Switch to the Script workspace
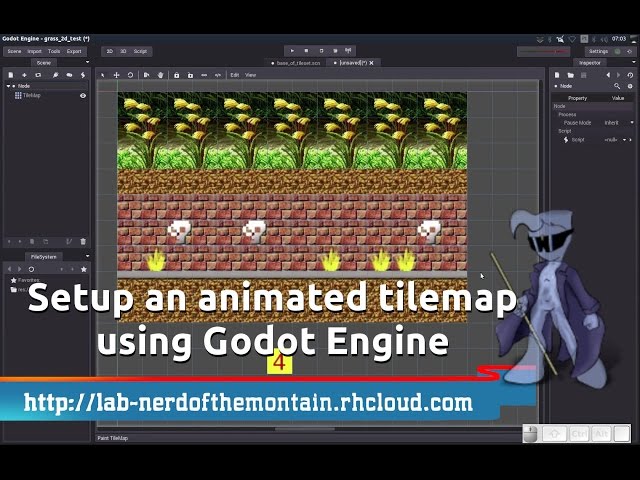 click(x=140, y=51)
